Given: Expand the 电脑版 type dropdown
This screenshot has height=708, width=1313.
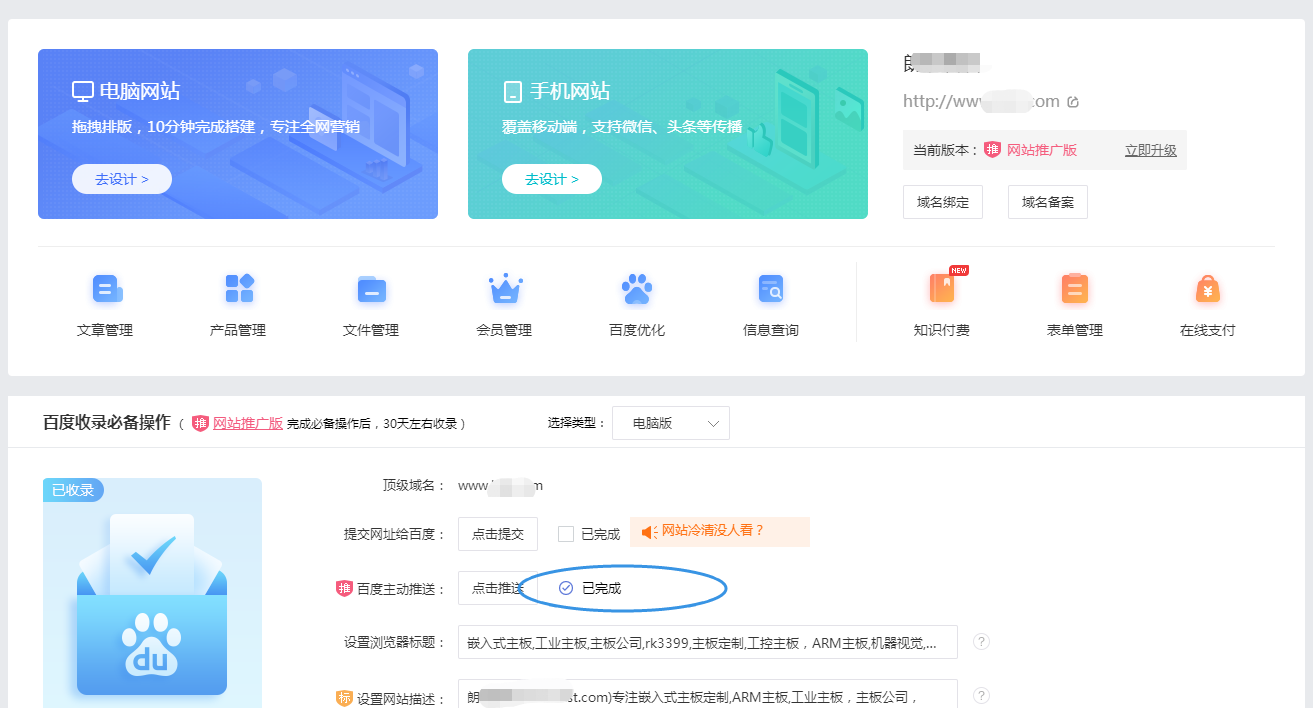Looking at the screenshot, I should pyautogui.click(x=671, y=423).
